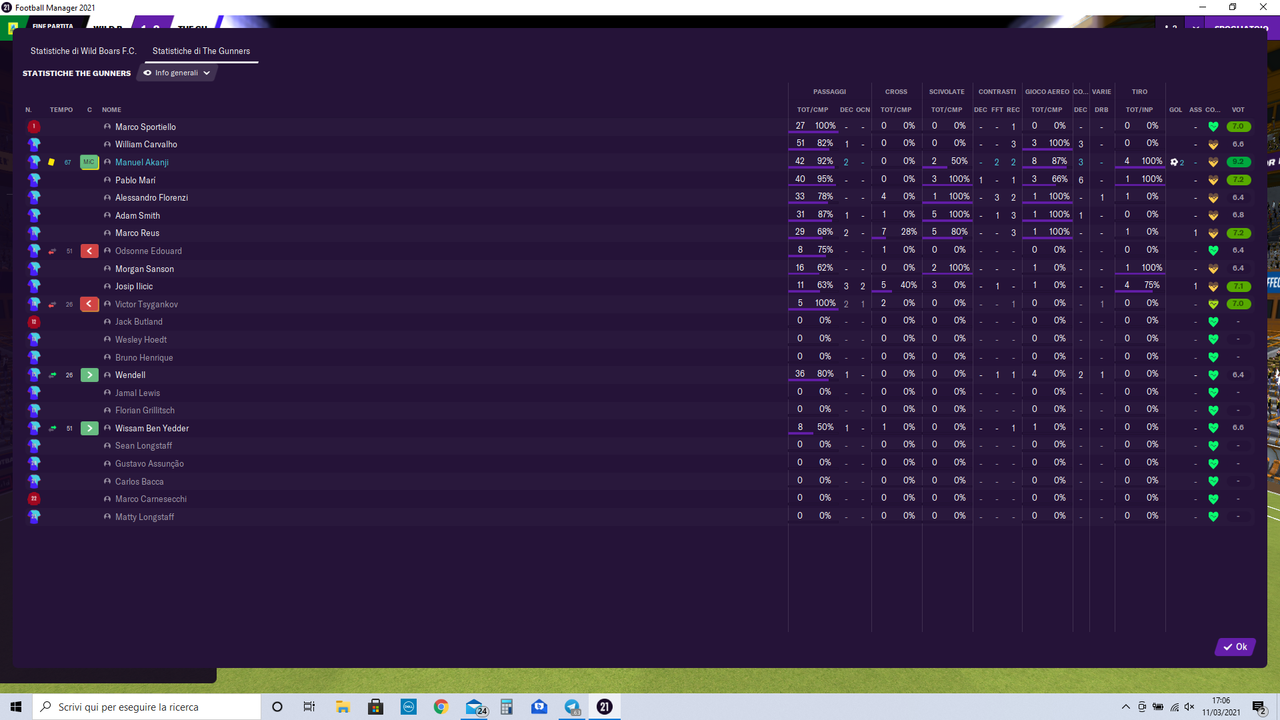
Task: Click Marco Reus's 28% cross completion value
Action: pos(908,233)
